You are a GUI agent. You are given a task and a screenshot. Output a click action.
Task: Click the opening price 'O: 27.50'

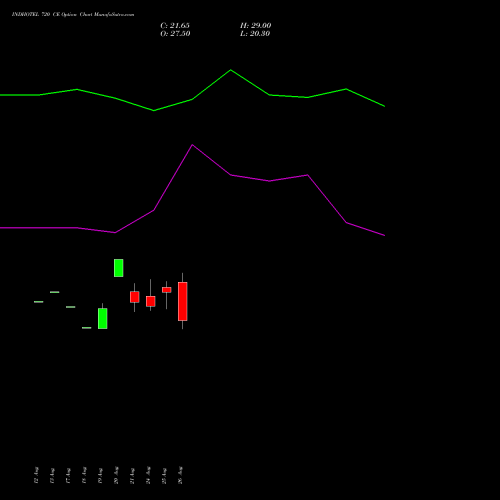tap(175, 34)
